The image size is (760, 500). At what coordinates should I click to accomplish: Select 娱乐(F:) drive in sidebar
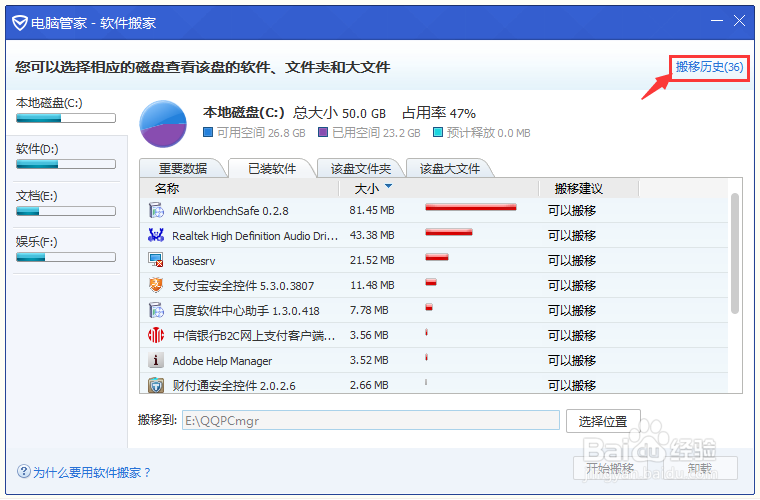pos(66,250)
